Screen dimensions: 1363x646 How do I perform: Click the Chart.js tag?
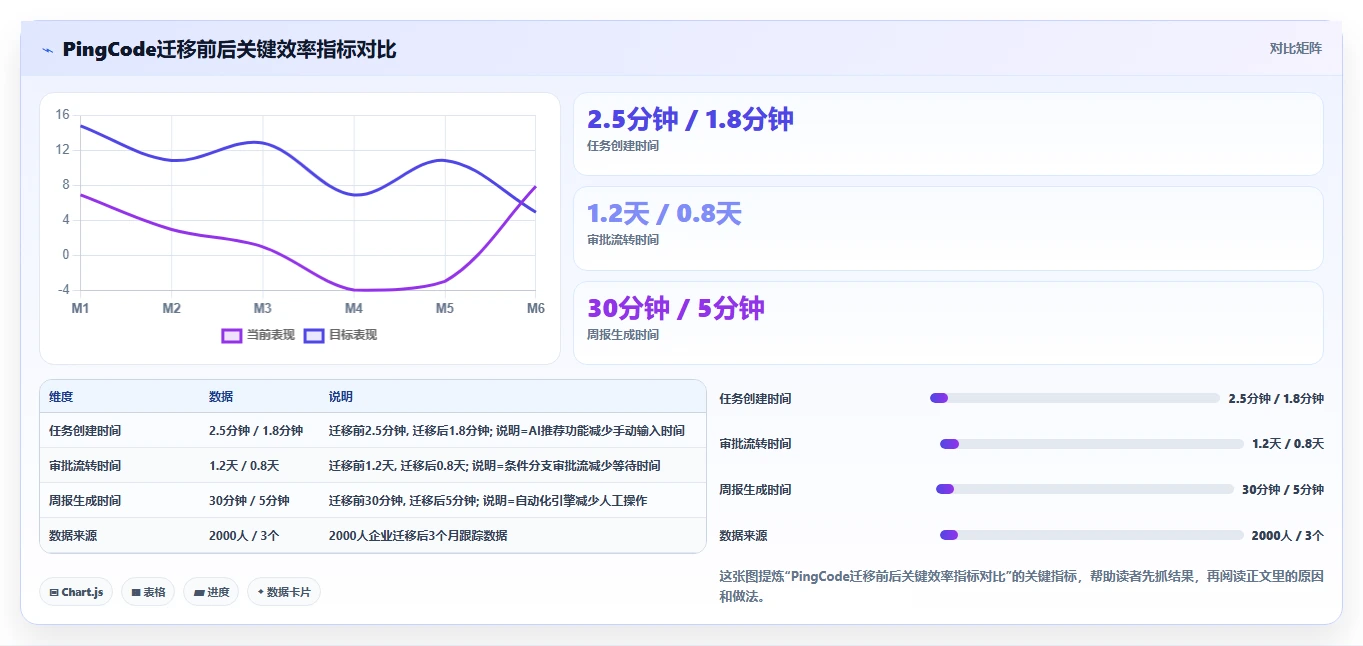click(77, 592)
